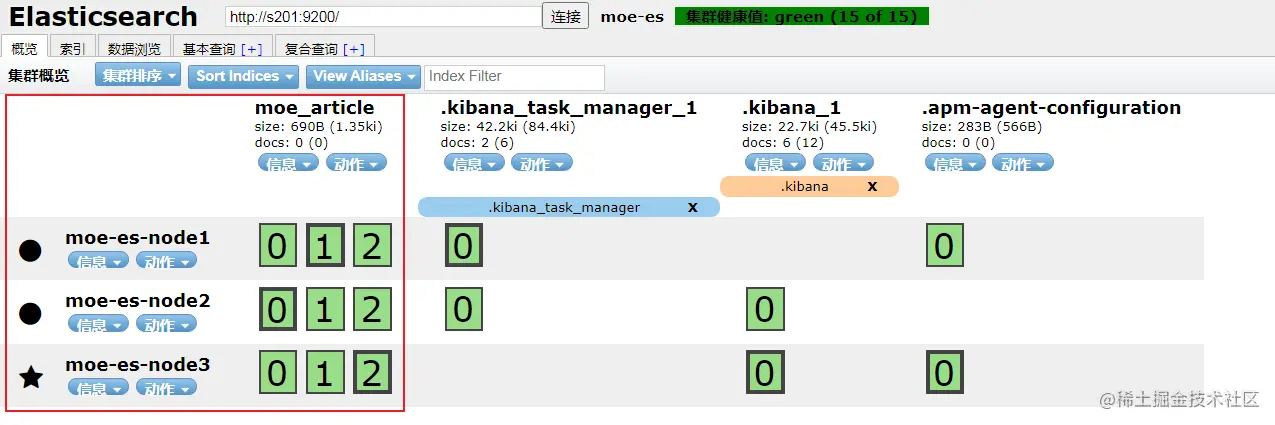Select the moe-es-node3 master star icon
This screenshot has height=425, width=1275.
tap(31, 377)
